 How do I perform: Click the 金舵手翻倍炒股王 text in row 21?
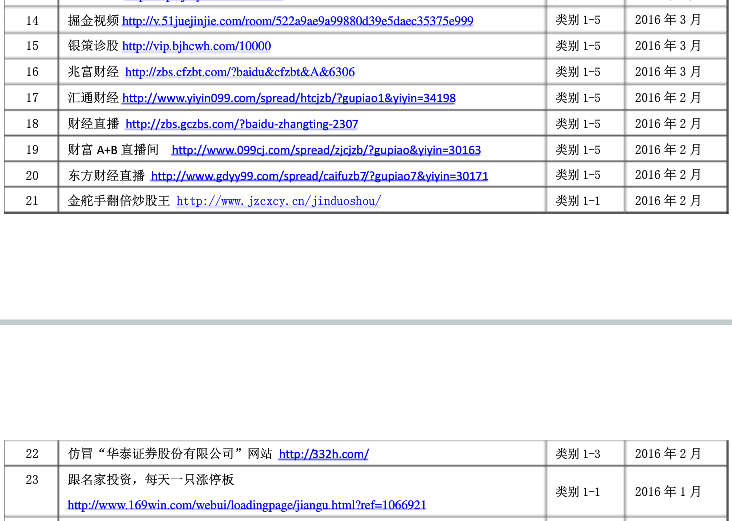pyautogui.click(x=119, y=201)
